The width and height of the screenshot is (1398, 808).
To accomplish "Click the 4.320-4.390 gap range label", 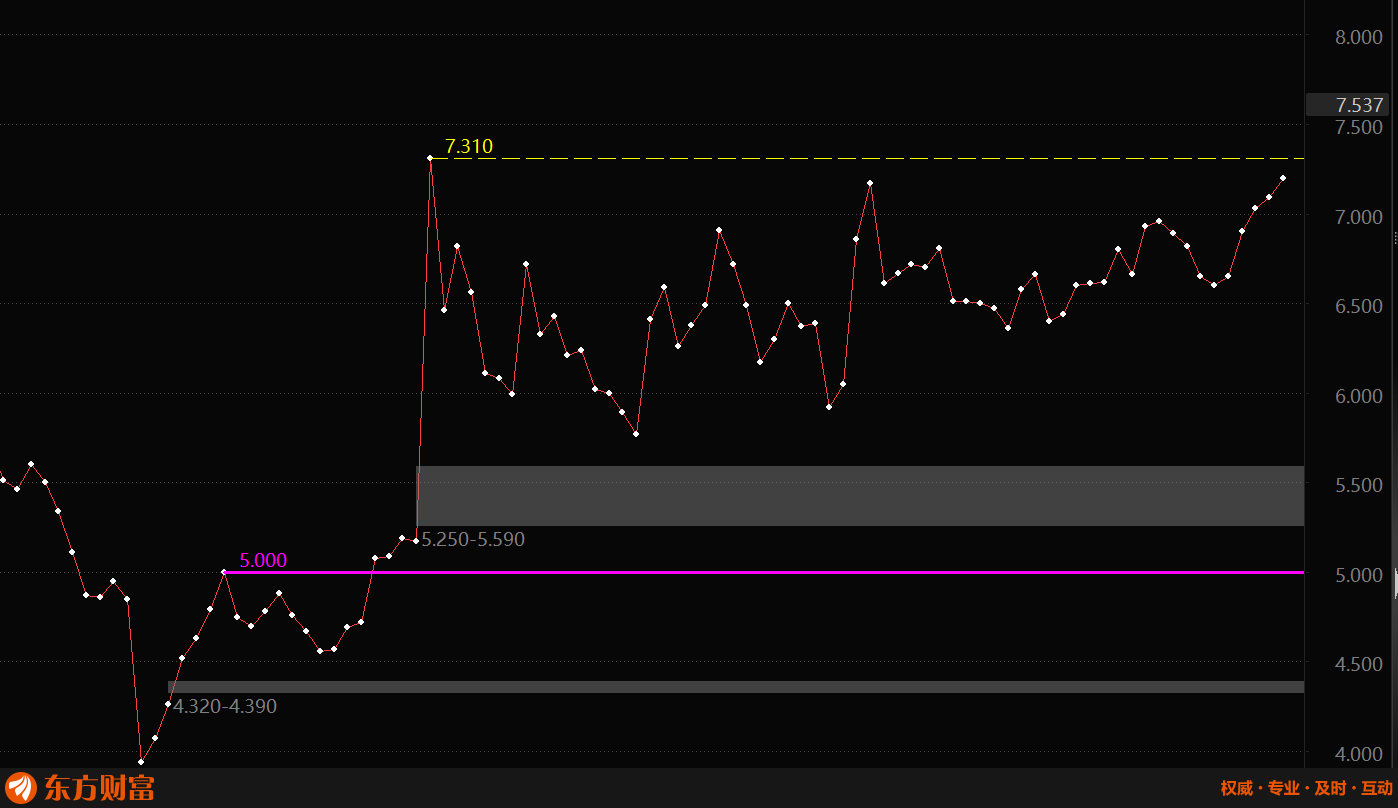I will coord(225,707).
